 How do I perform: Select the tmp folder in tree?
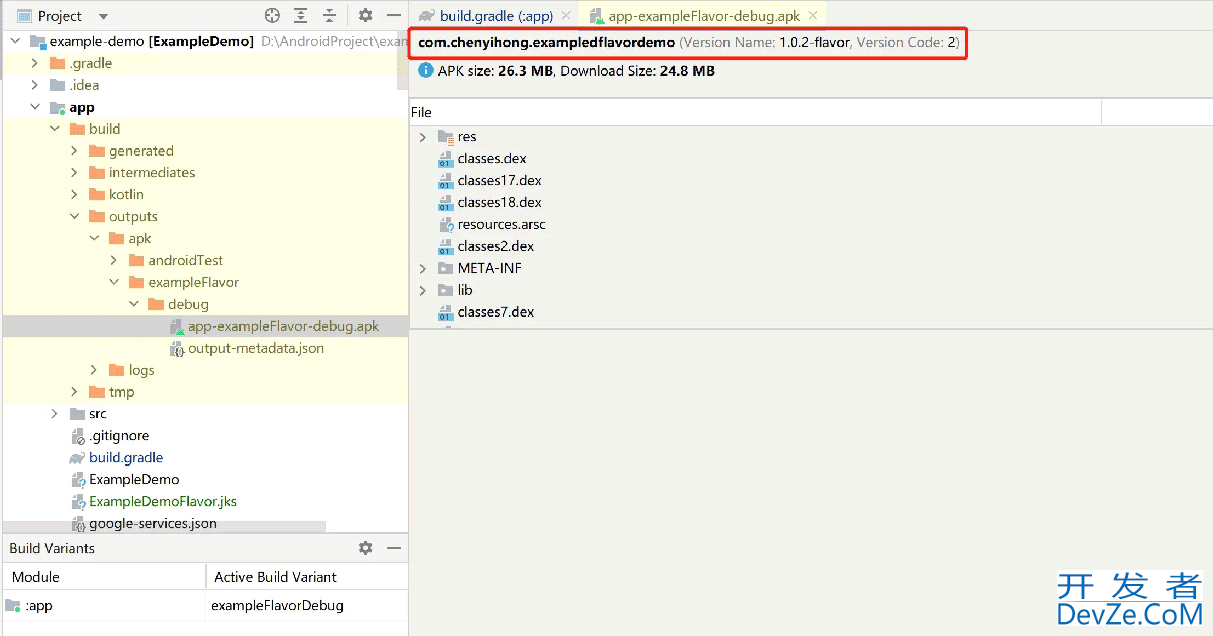point(122,392)
